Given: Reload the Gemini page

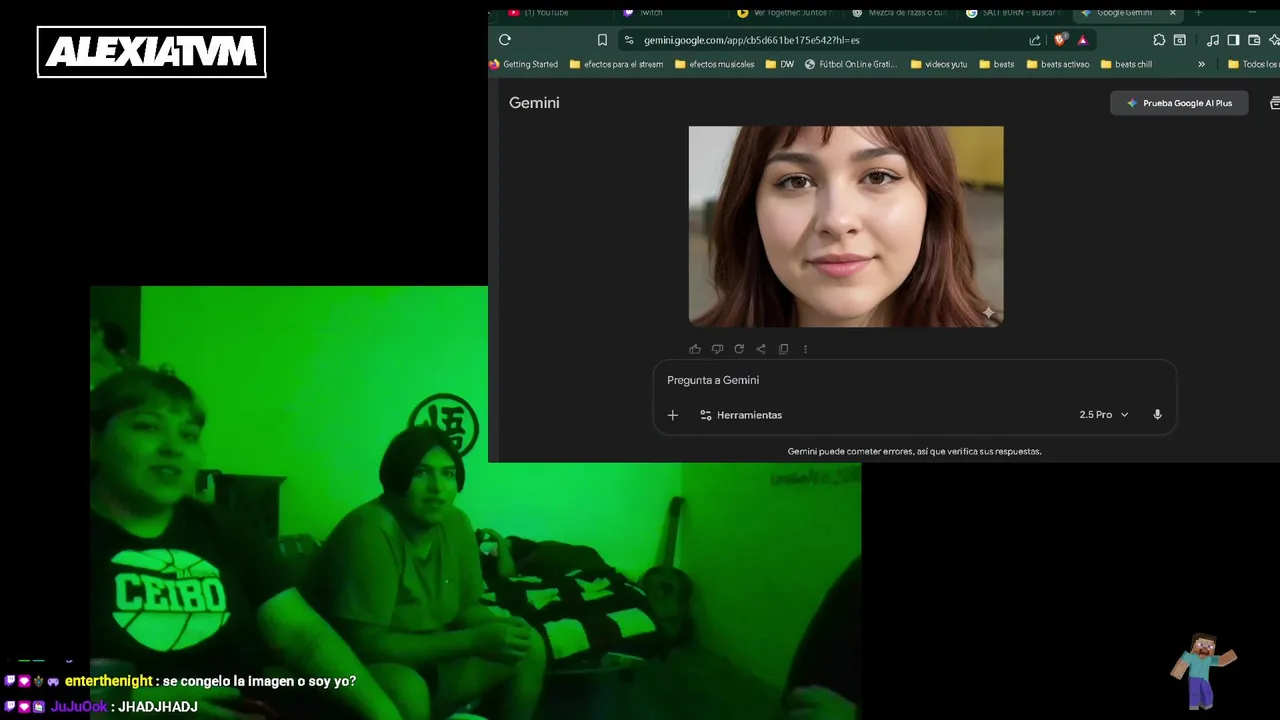Looking at the screenshot, I should tap(505, 40).
